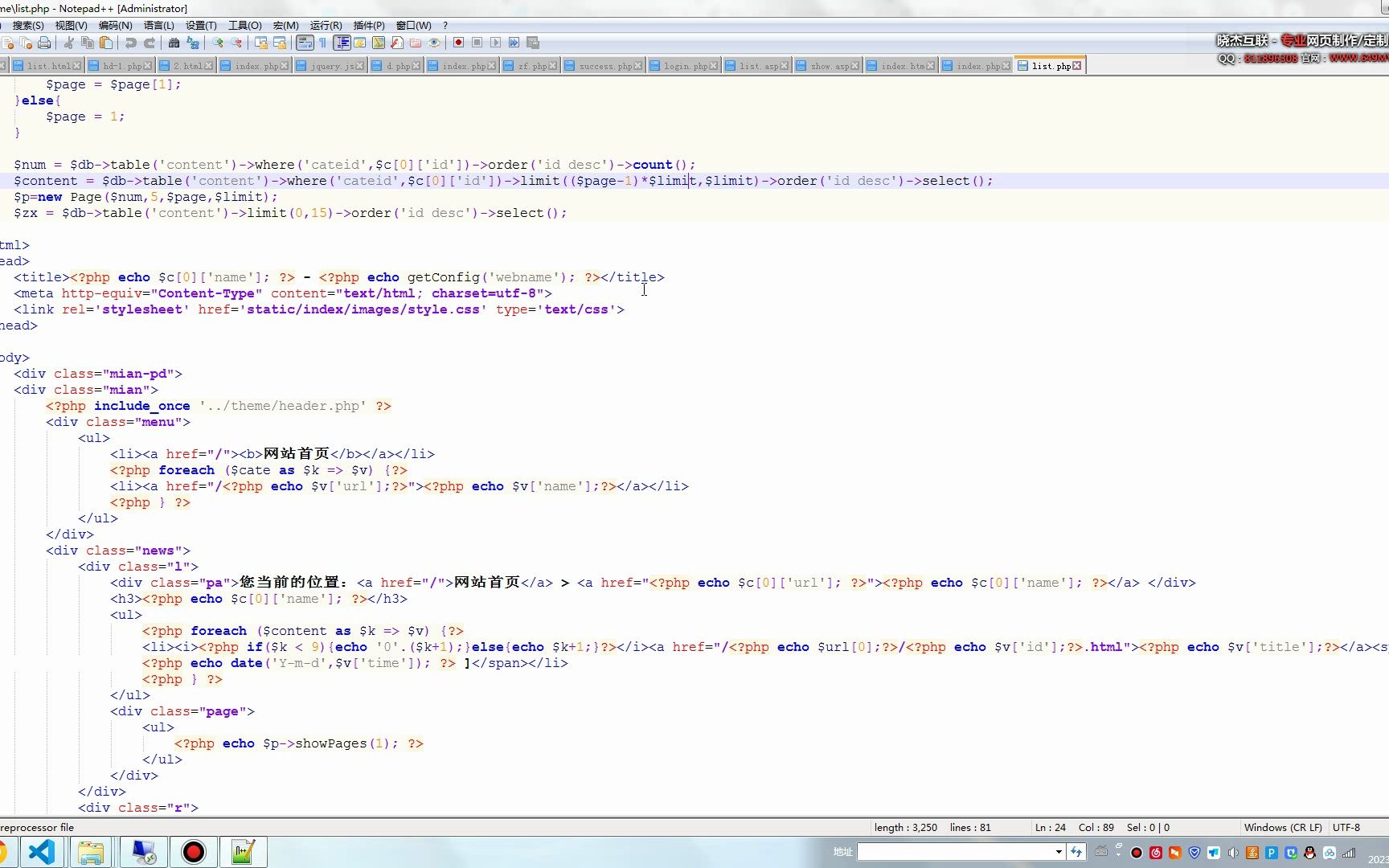The width and height of the screenshot is (1389, 868).
Task: Open Folder as Workspace icon
Action: [416, 43]
